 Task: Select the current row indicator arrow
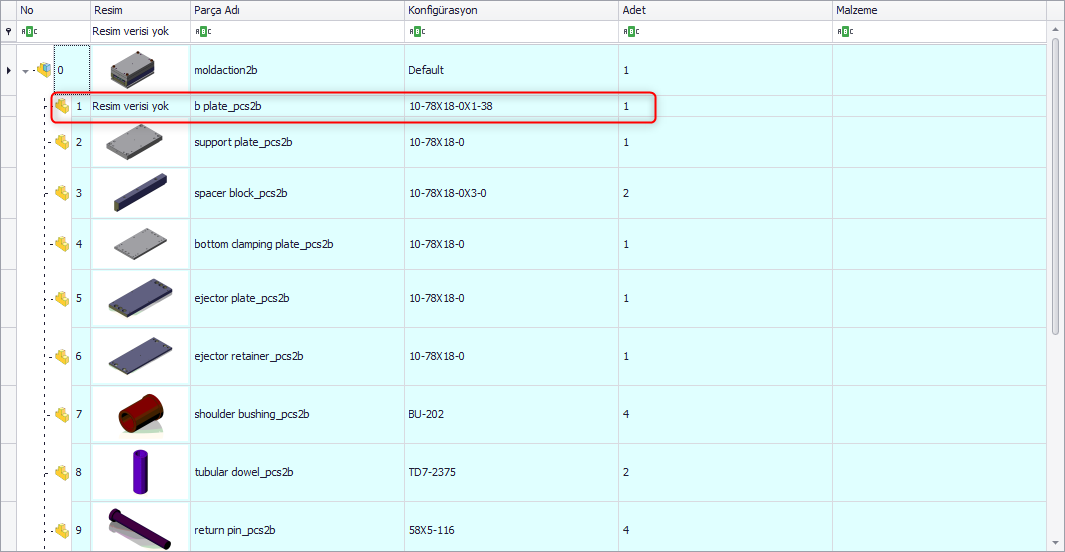pyautogui.click(x=8, y=70)
